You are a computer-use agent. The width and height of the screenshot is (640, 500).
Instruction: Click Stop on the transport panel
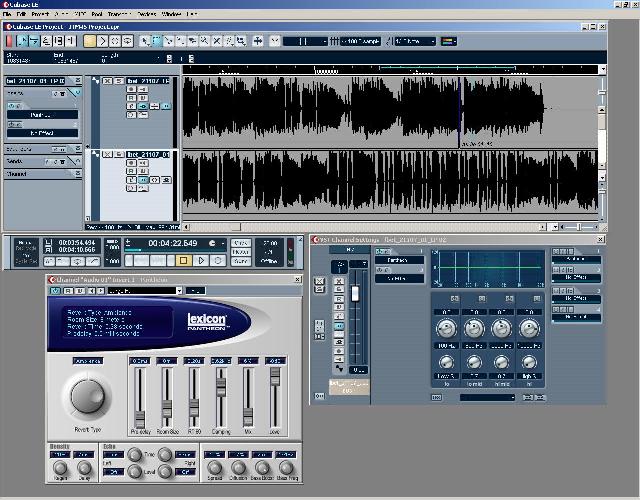pyautogui.click(x=183, y=260)
